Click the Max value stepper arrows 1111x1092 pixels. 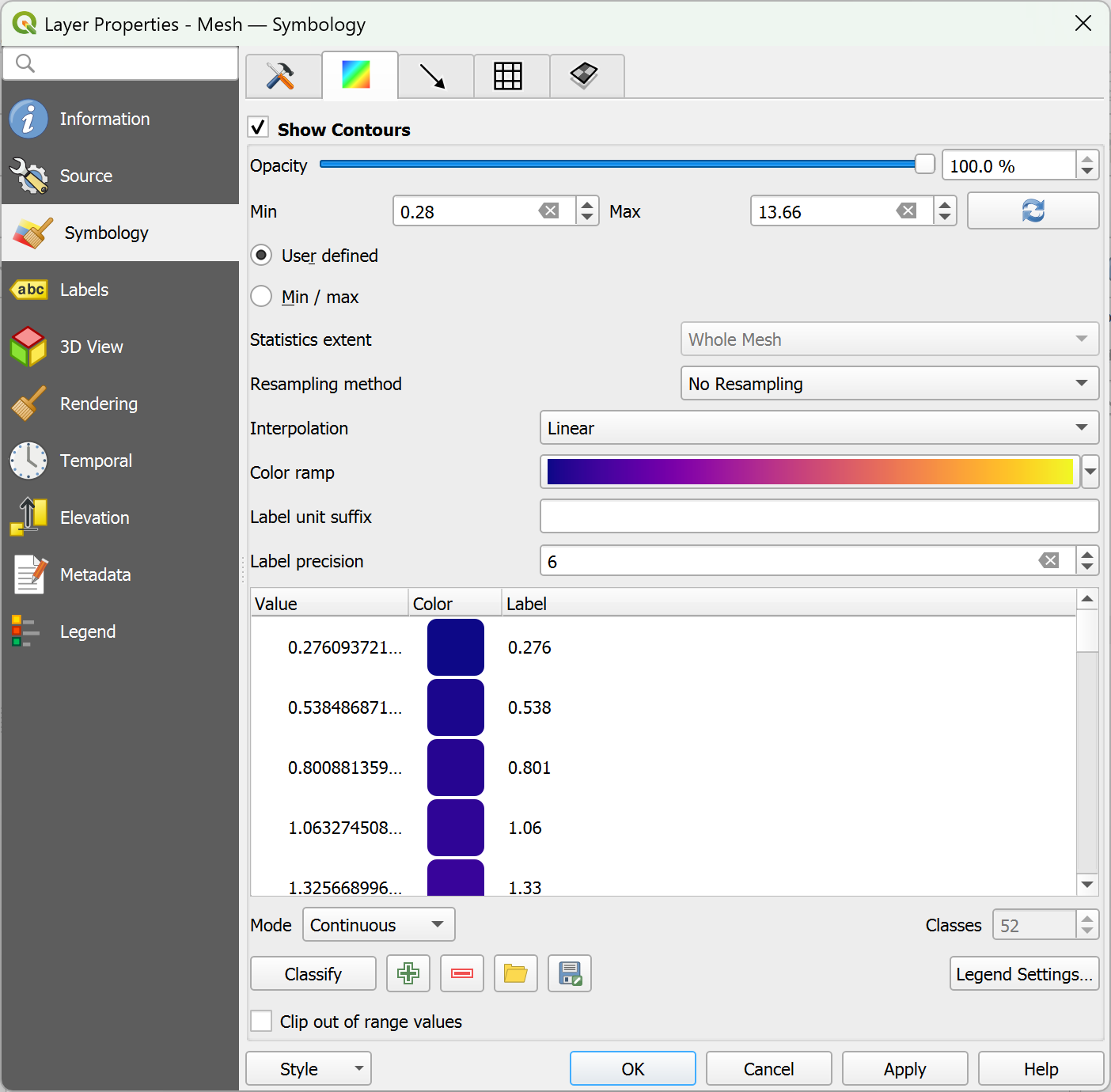click(x=945, y=210)
